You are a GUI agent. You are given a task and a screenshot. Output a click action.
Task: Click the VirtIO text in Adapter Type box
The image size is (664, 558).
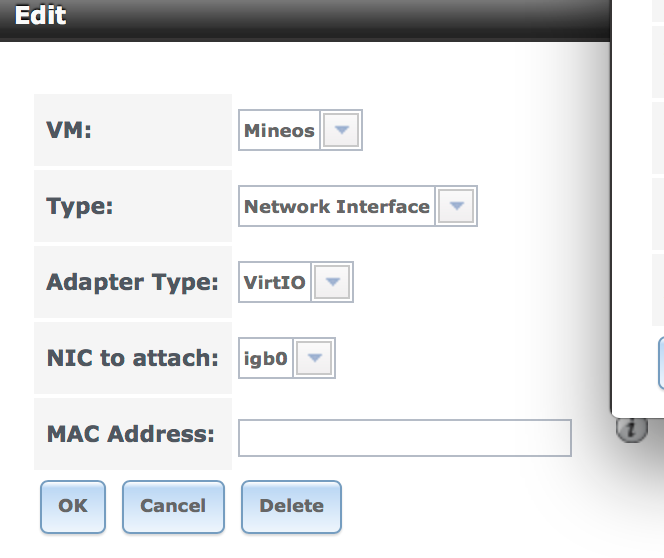274,282
